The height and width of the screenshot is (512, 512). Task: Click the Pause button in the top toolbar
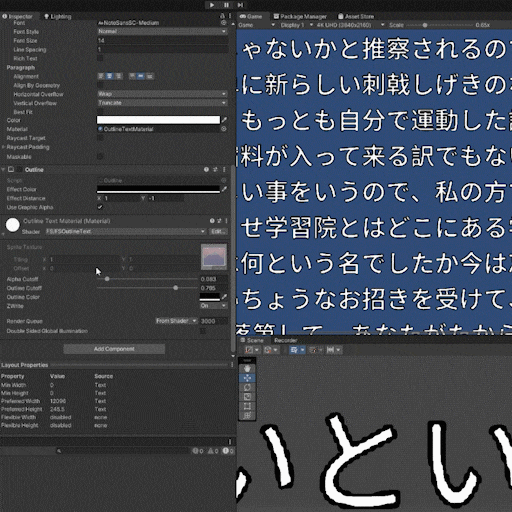pos(226,5)
